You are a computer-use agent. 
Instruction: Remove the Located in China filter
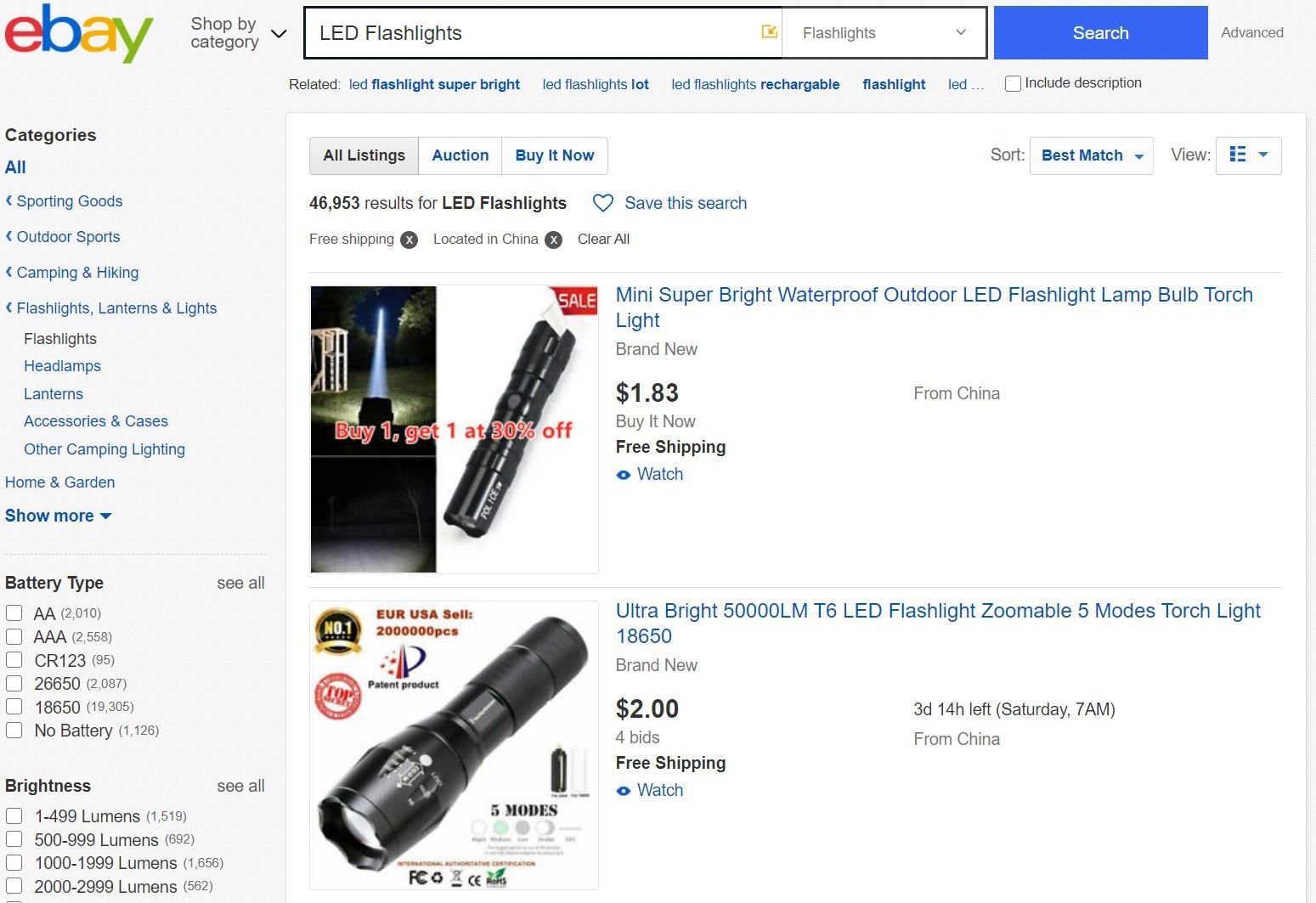point(554,240)
